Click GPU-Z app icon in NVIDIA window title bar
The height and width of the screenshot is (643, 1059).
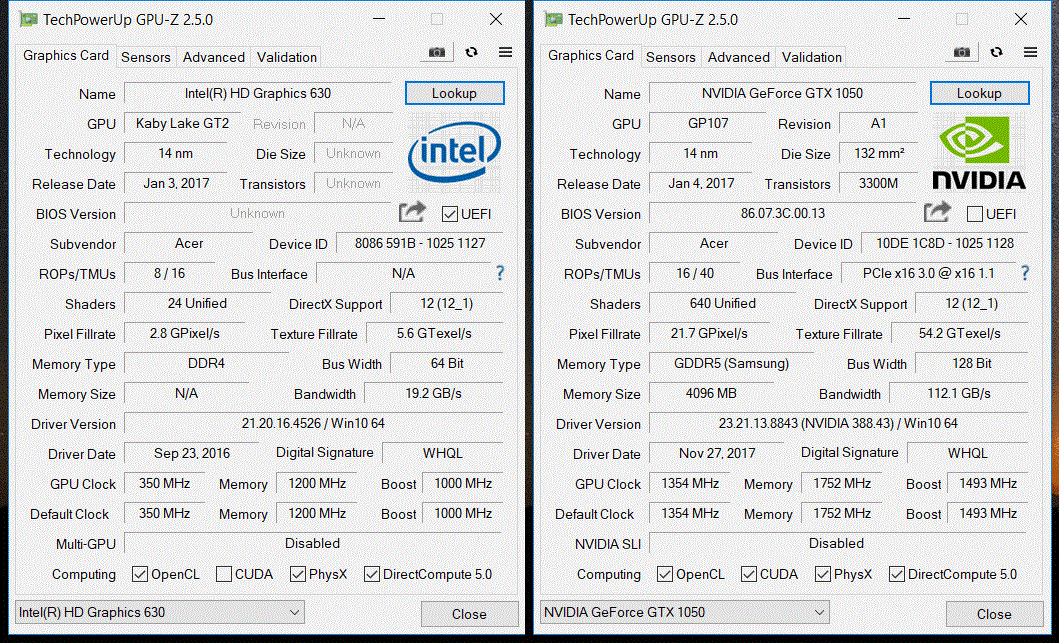click(x=554, y=20)
